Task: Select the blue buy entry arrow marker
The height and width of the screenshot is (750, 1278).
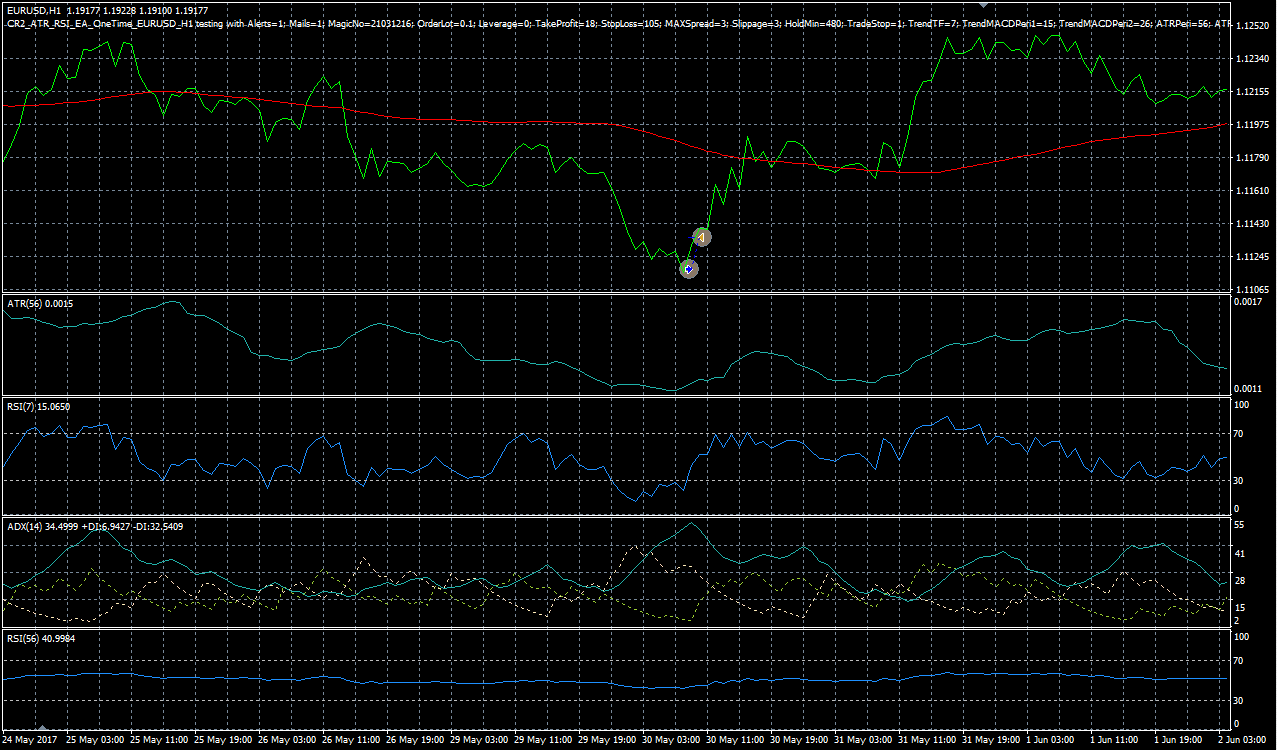Action: point(688,269)
